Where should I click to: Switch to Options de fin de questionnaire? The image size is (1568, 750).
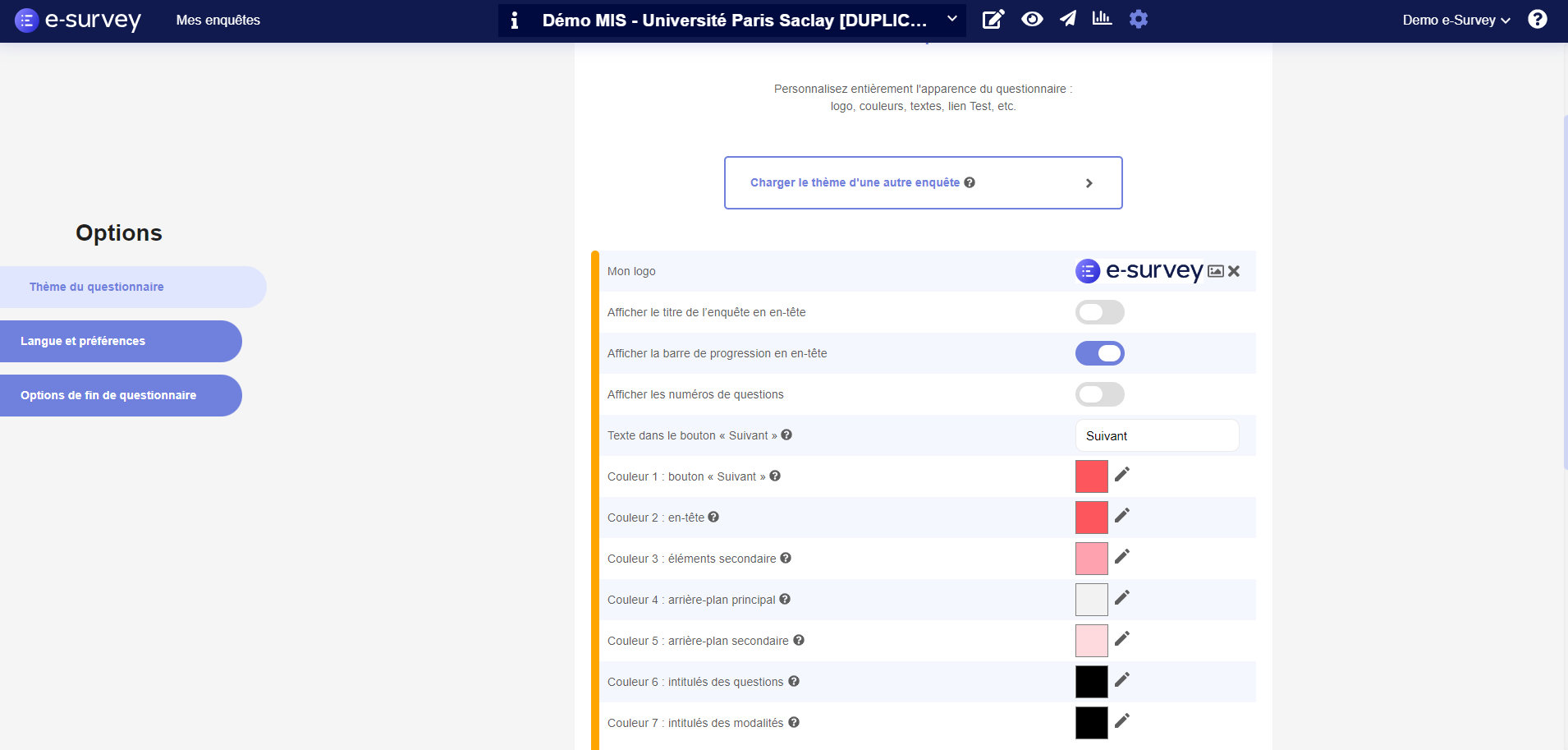108,395
